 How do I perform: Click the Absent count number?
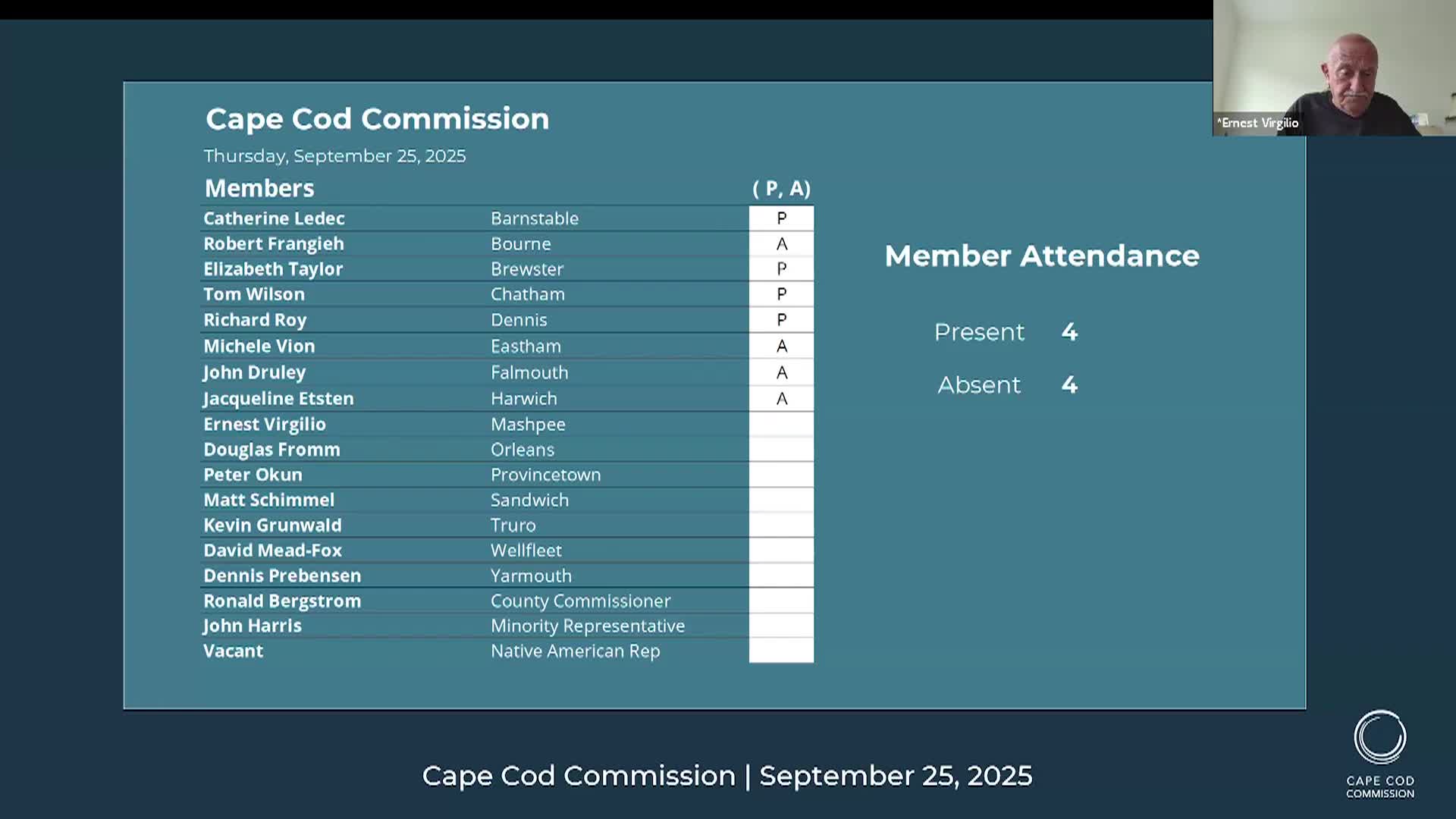click(x=1069, y=385)
